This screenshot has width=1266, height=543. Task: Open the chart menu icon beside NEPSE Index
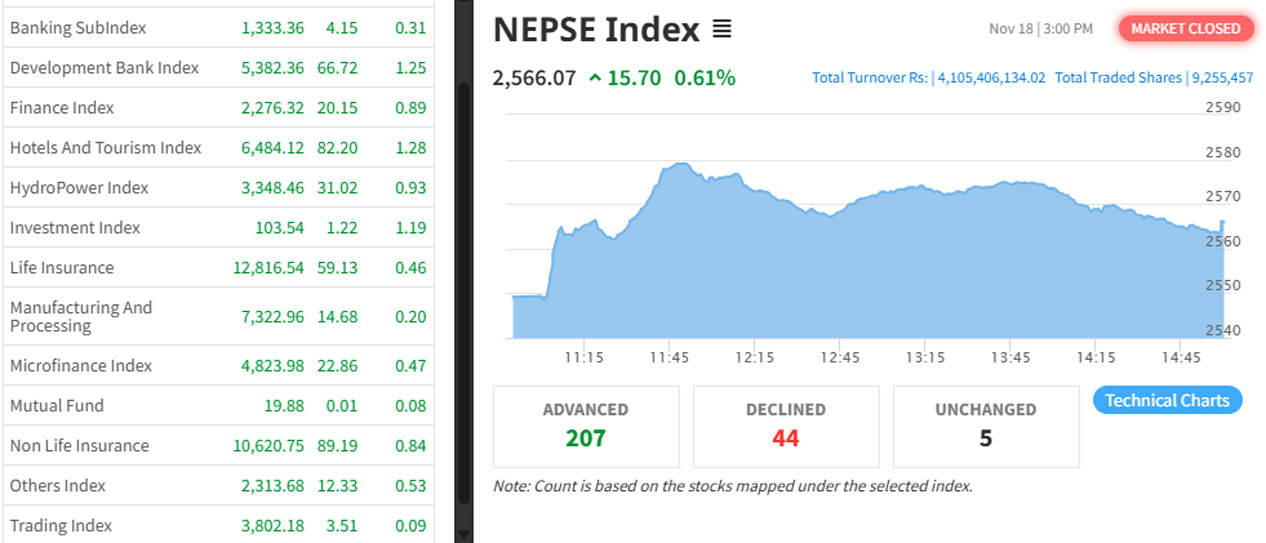pos(722,30)
